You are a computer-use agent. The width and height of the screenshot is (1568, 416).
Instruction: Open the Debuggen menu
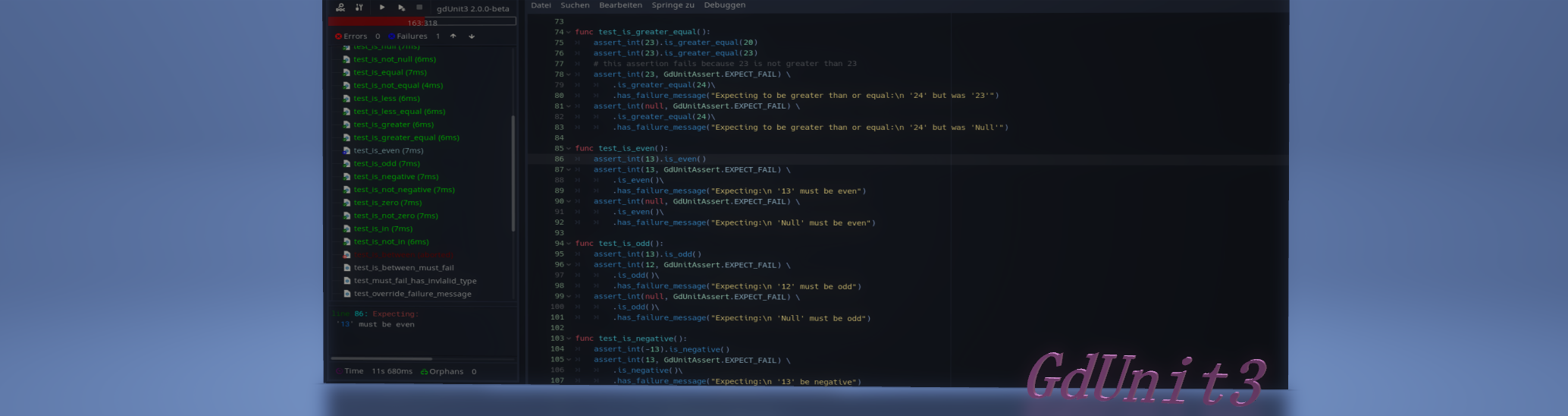tap(724, 5)
